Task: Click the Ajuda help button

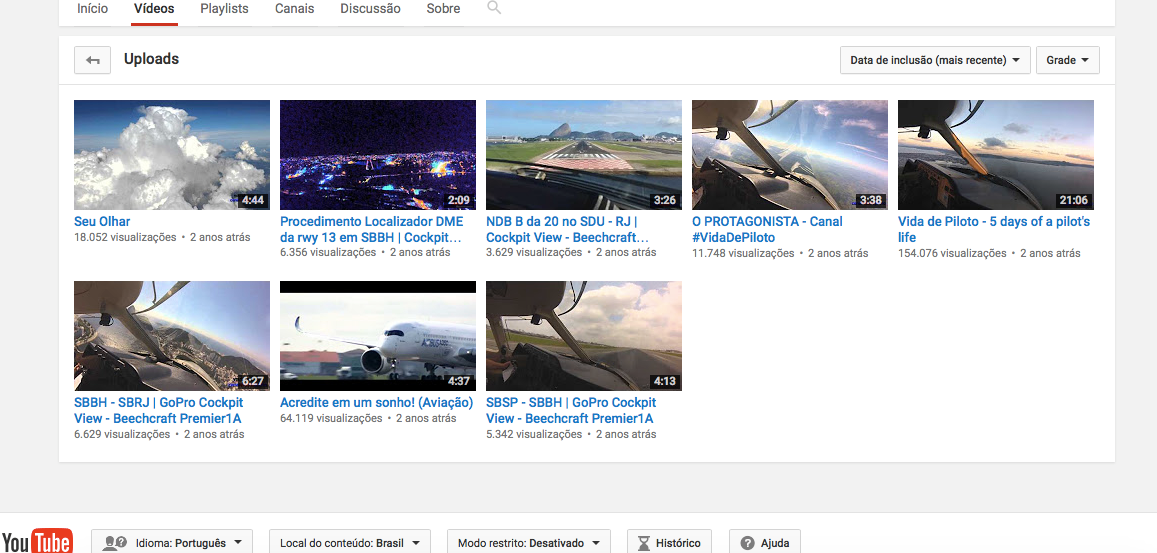Action: 764,543
